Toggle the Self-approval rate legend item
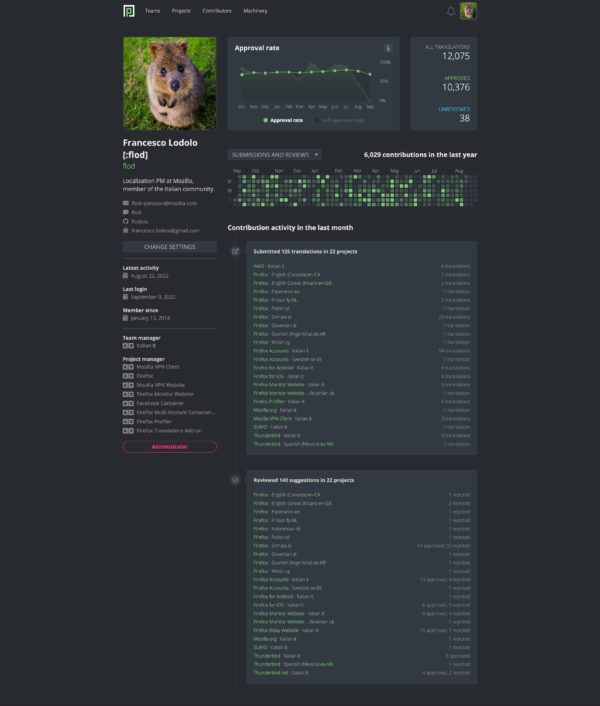Viewport: 600px width, 706px height. 339,120
